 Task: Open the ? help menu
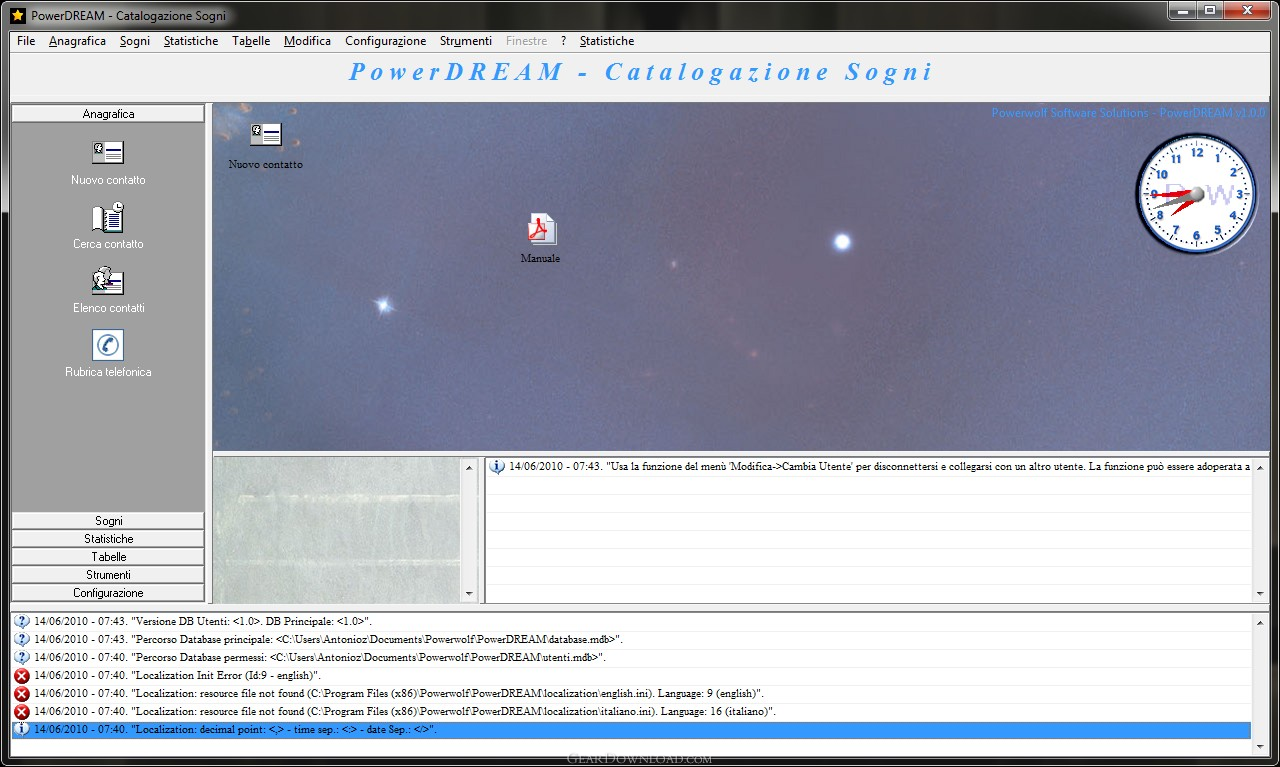[x=563, y=41]
